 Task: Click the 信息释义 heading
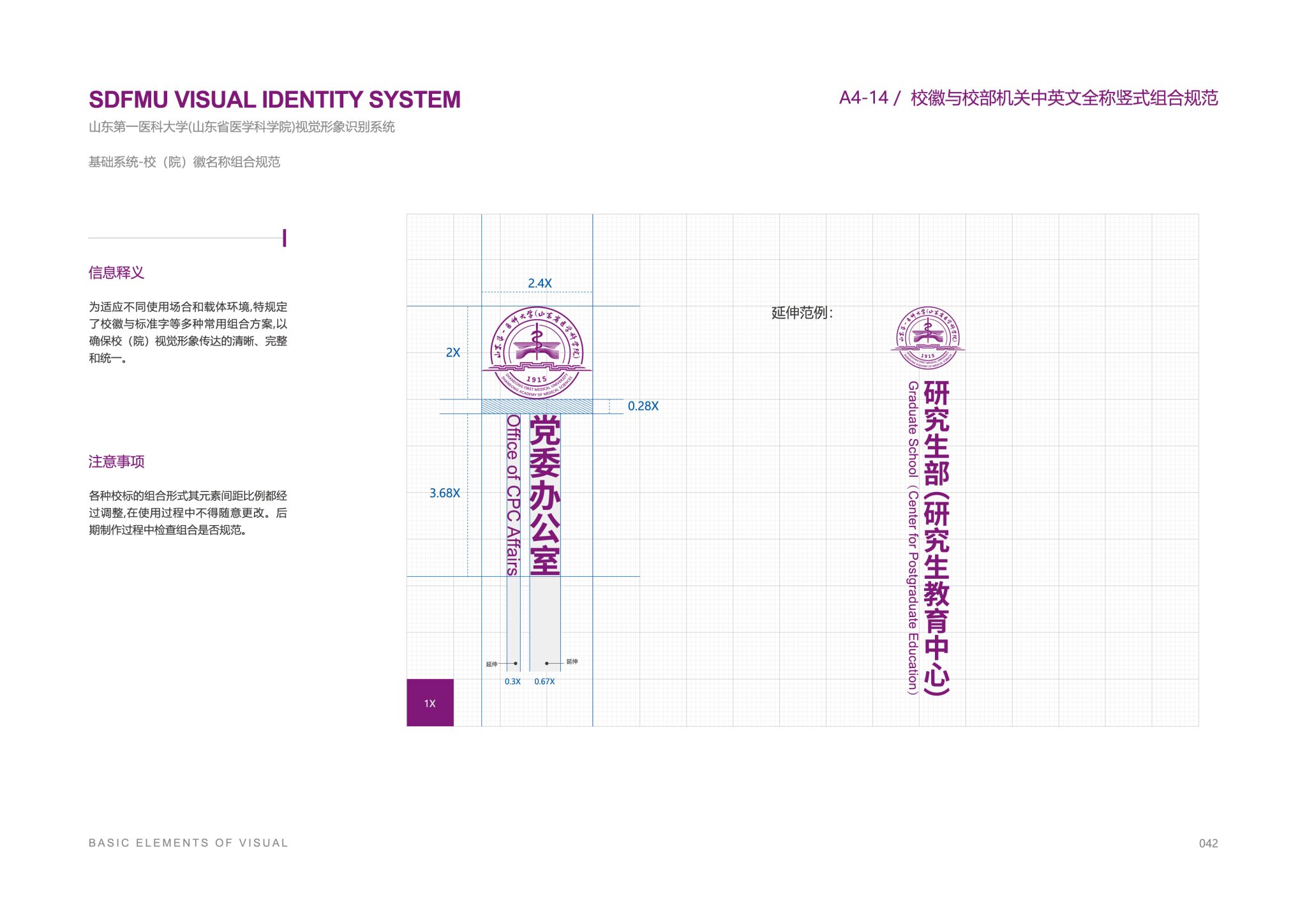point(116,272)
